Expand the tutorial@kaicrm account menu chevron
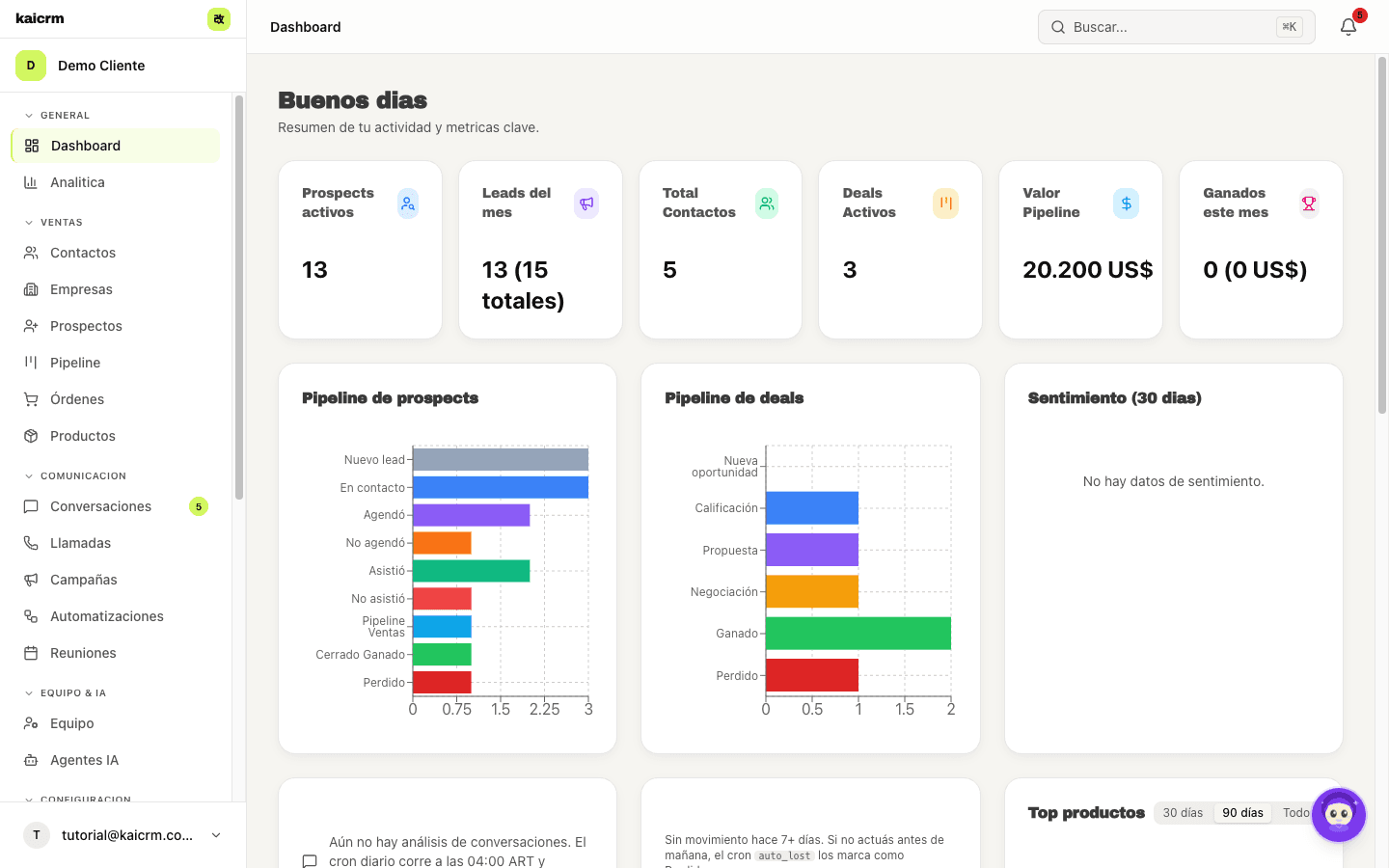 [x=216, y=835]
